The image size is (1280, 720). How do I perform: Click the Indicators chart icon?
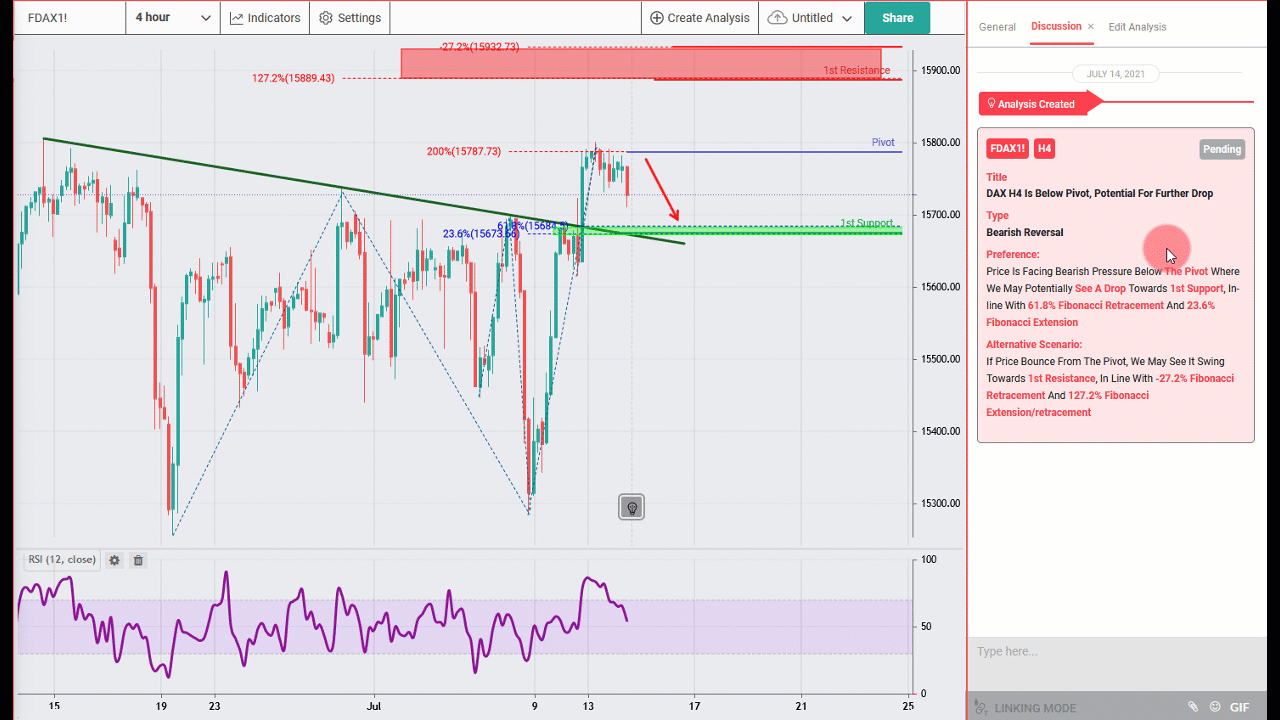pyautogui.click(x=237, y=18)
